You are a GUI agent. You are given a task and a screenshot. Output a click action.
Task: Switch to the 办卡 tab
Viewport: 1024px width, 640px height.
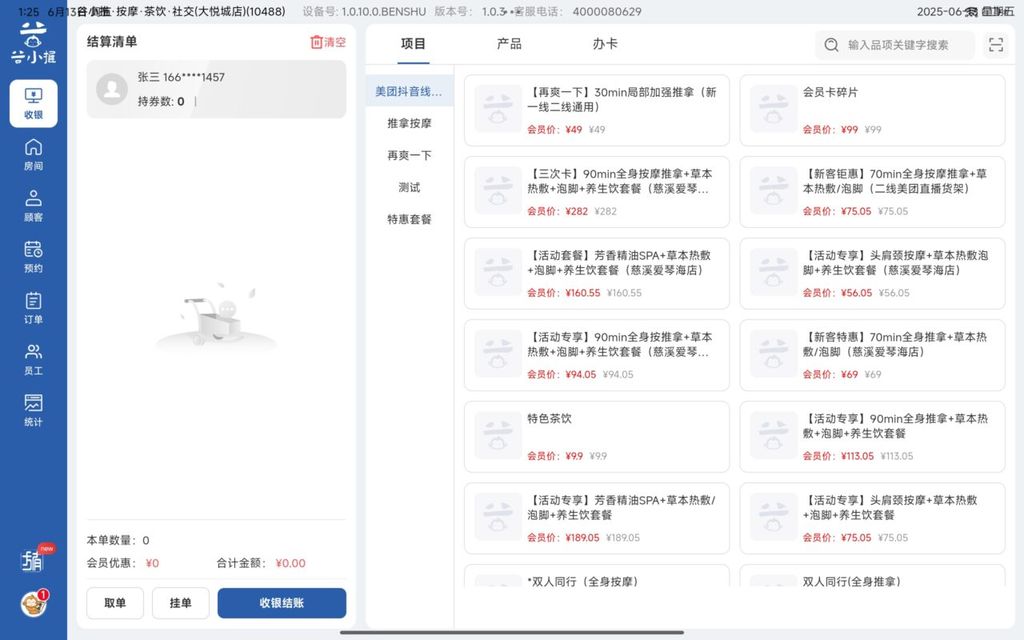pyautogui.click(x=605, y=44)
